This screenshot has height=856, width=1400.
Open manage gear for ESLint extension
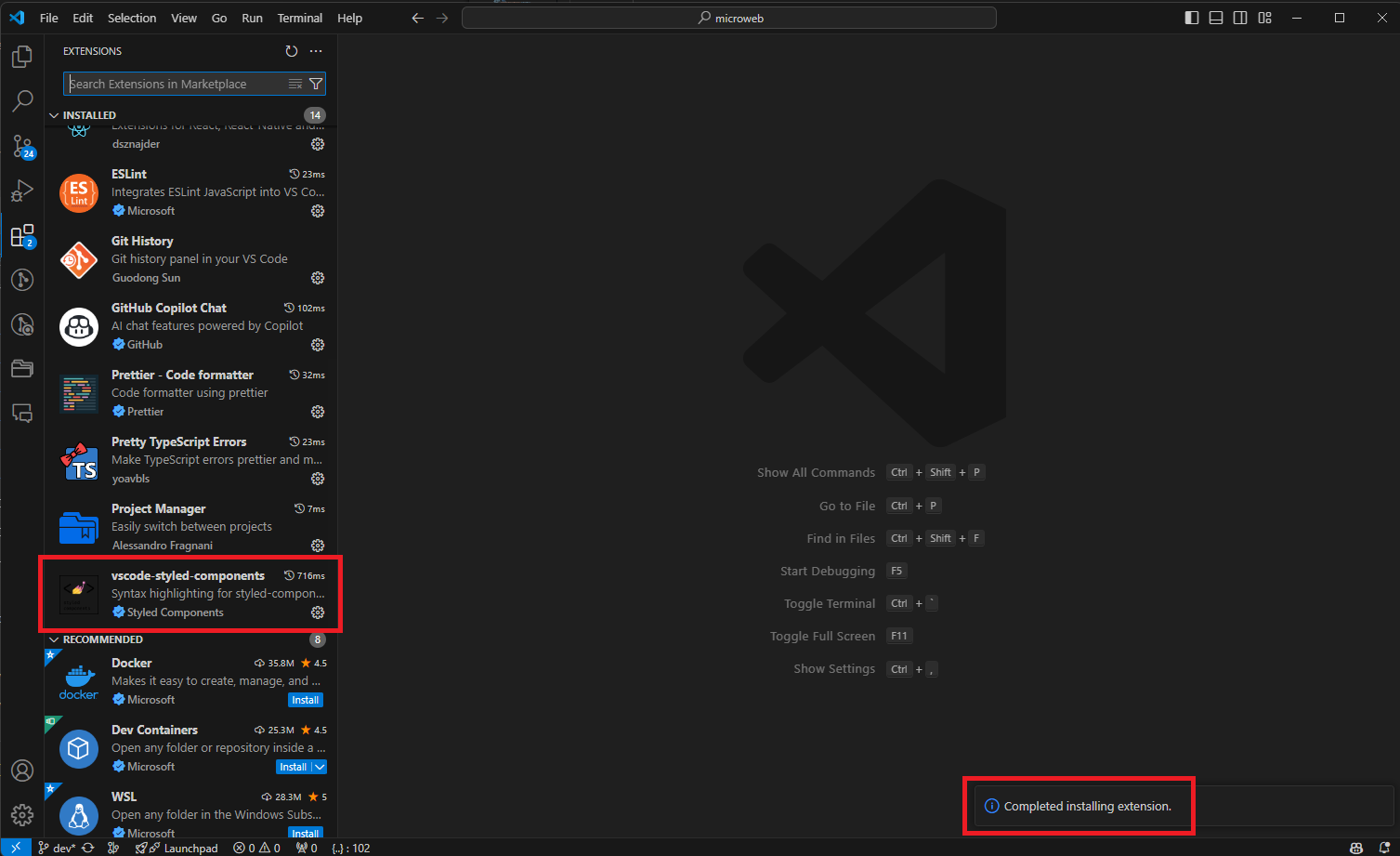point(318,211)
